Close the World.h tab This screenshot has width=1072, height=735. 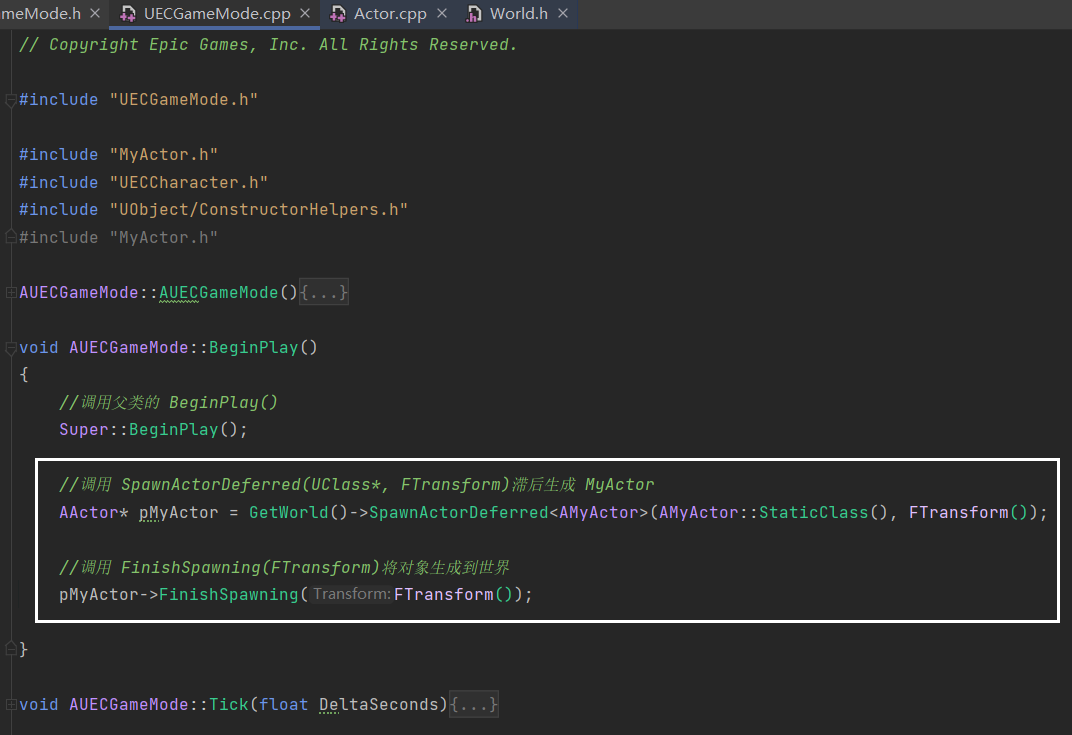click(x=563, y=14)
